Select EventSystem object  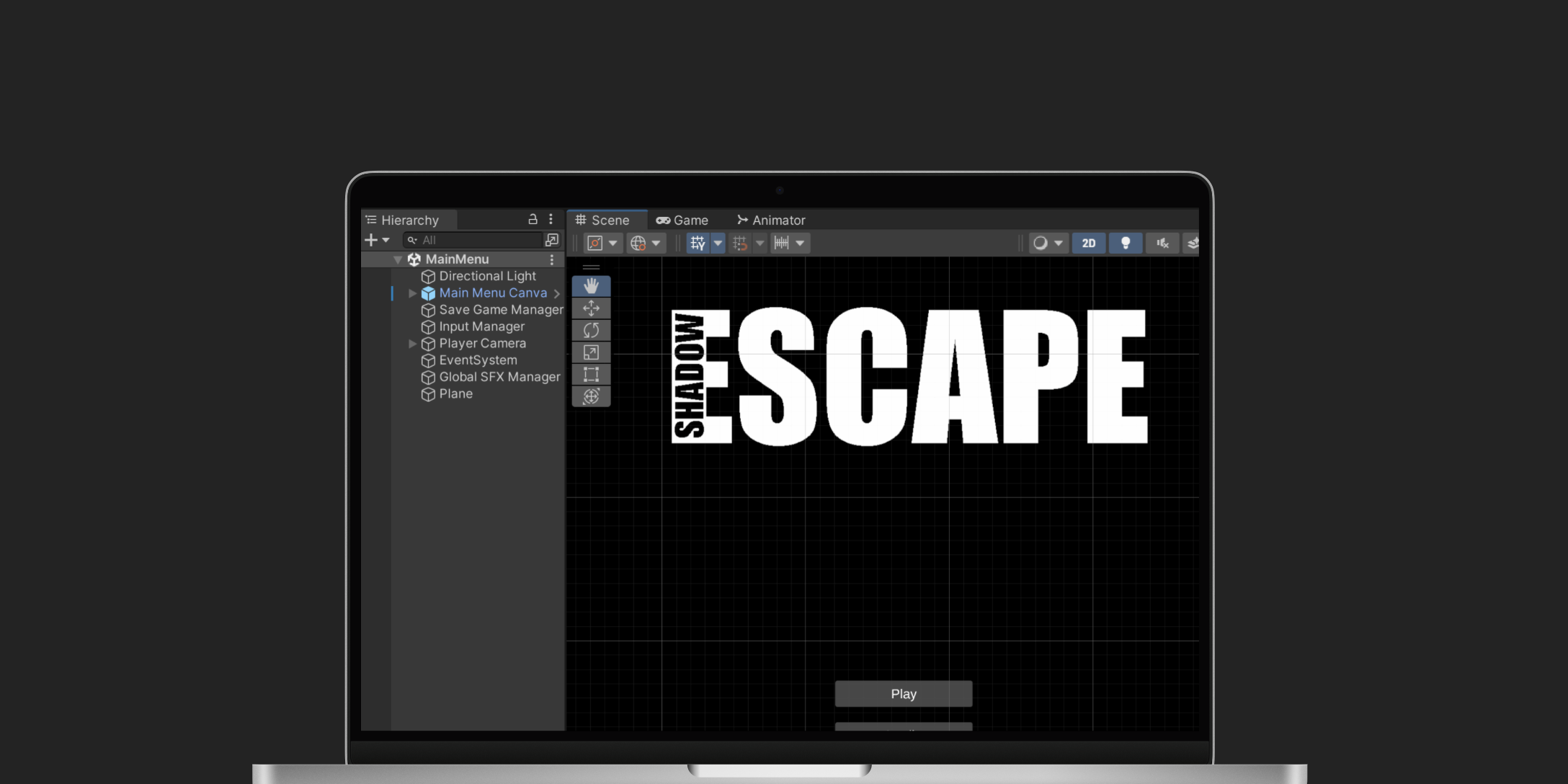click(x=478, y=360)
